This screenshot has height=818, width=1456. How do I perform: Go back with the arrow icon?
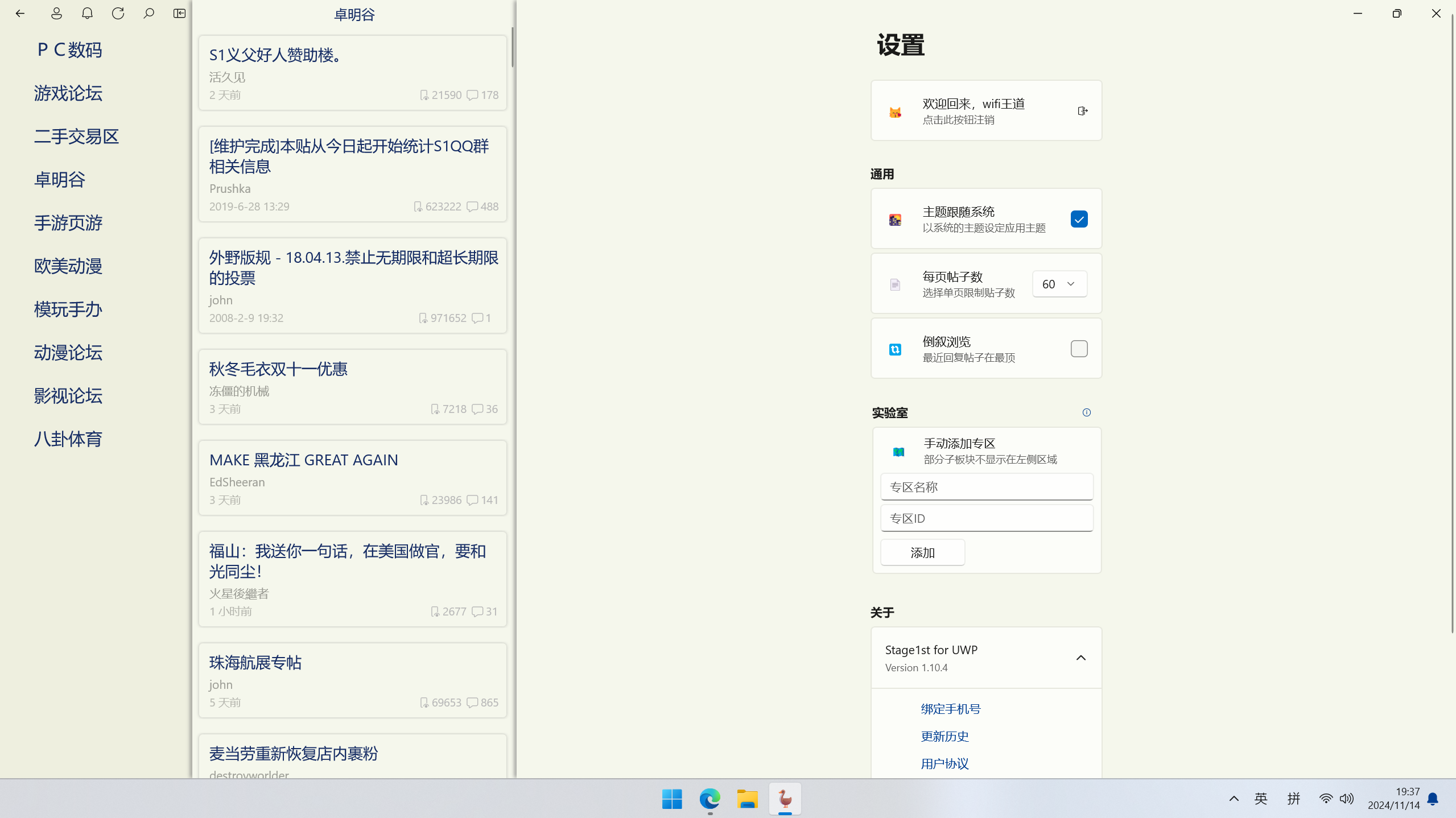20,14
